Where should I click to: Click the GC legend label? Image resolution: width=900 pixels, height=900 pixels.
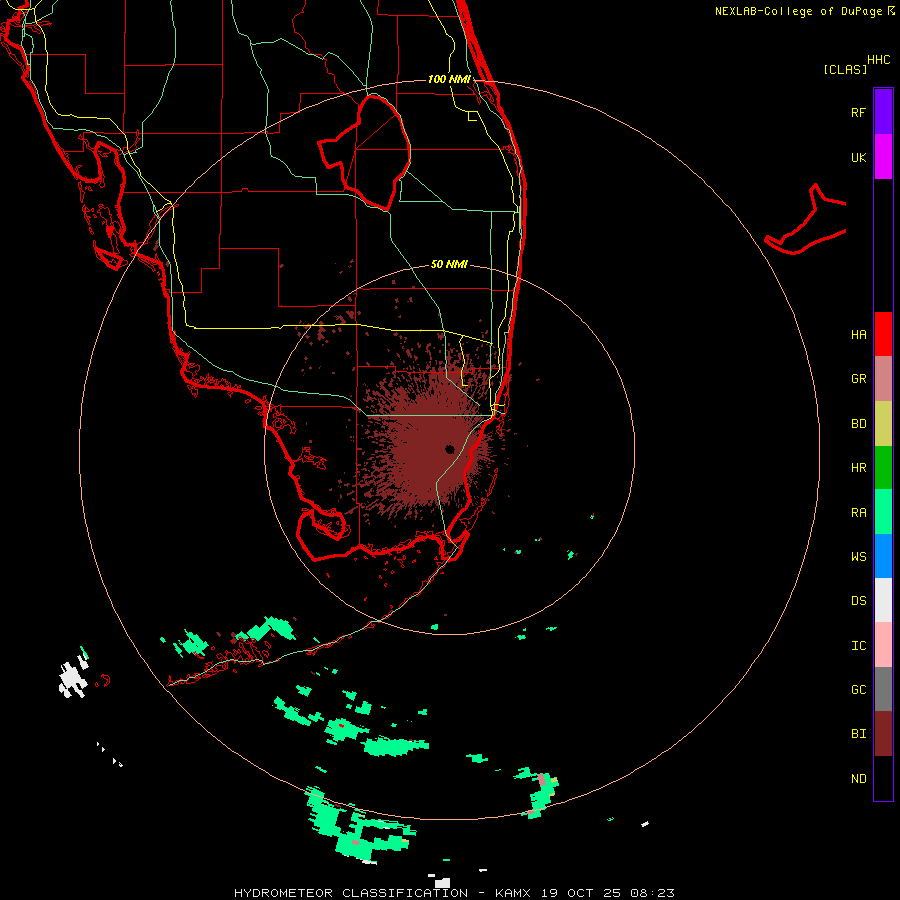[x=858, y=690]
